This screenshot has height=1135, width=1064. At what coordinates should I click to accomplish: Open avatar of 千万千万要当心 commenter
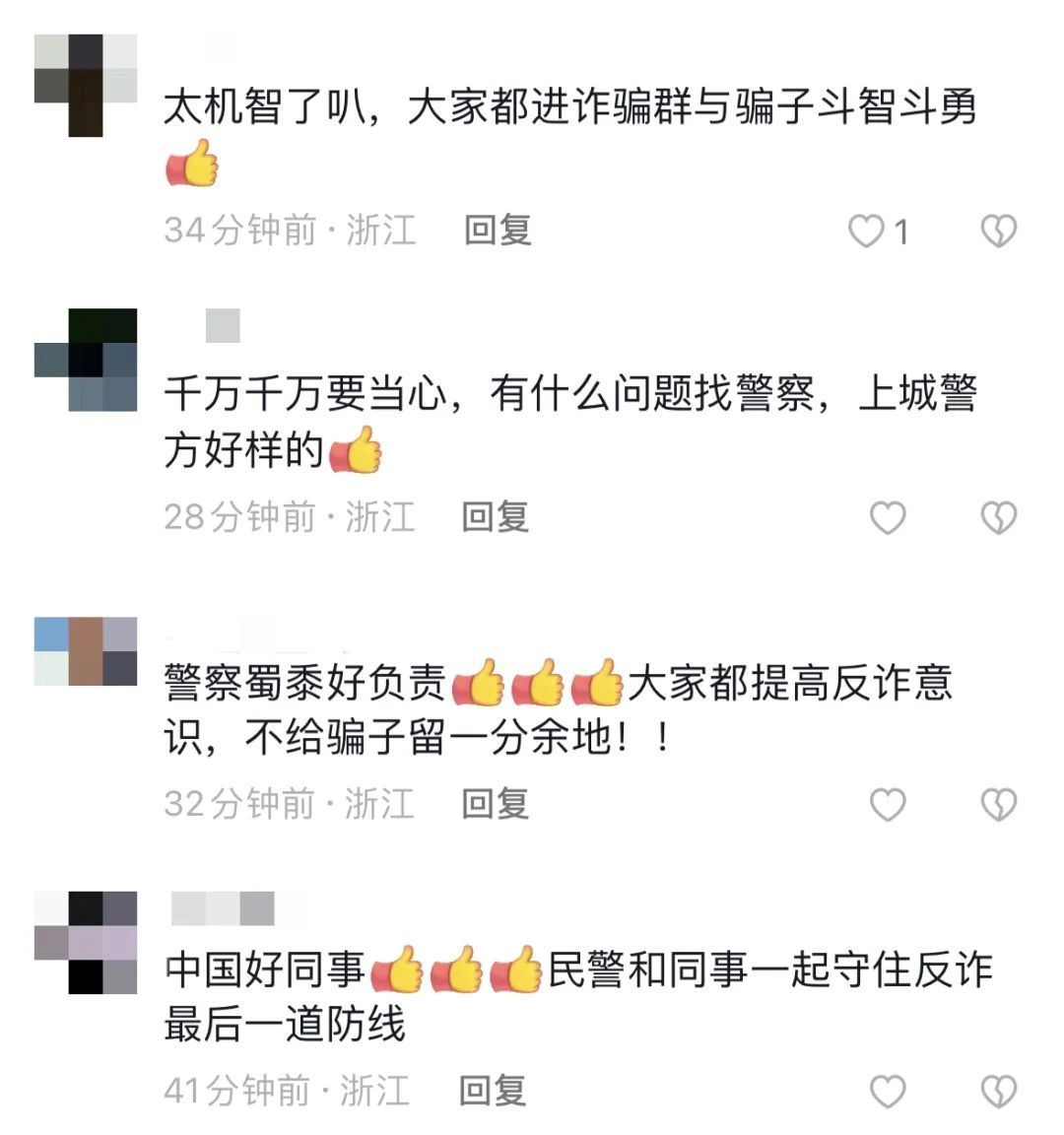[86, 360]
